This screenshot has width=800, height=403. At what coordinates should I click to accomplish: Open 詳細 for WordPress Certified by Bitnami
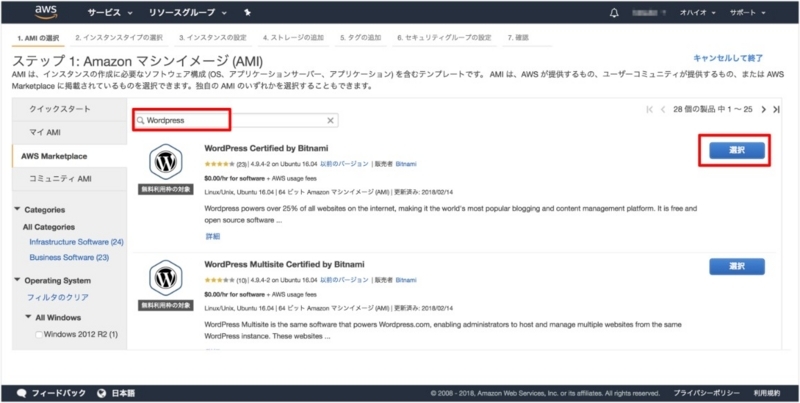212,237
